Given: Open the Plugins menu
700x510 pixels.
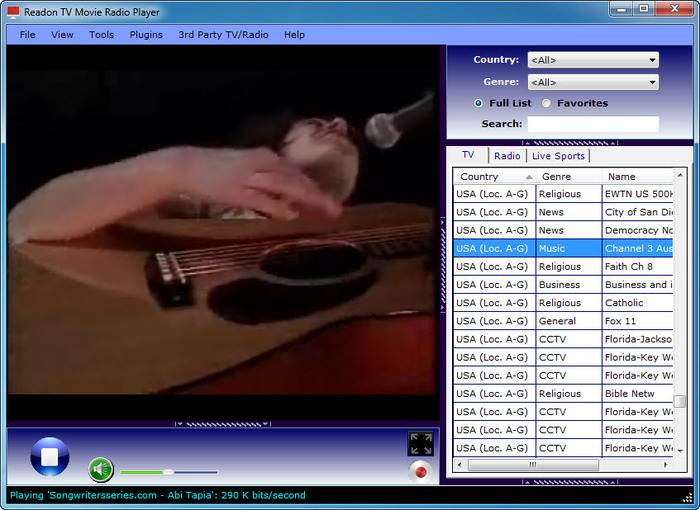Looking at the screenshot, I should pyautogui.click(x=146, y=34).
